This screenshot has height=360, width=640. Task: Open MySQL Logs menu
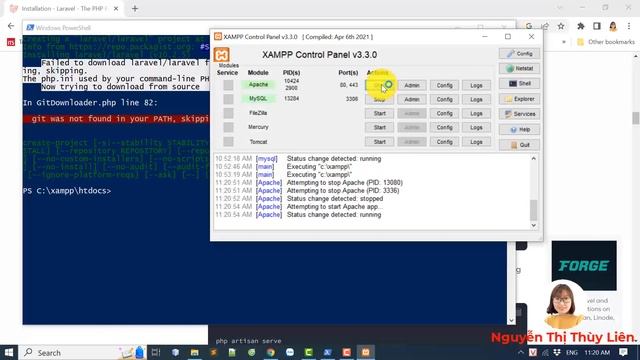click(476, 100)
